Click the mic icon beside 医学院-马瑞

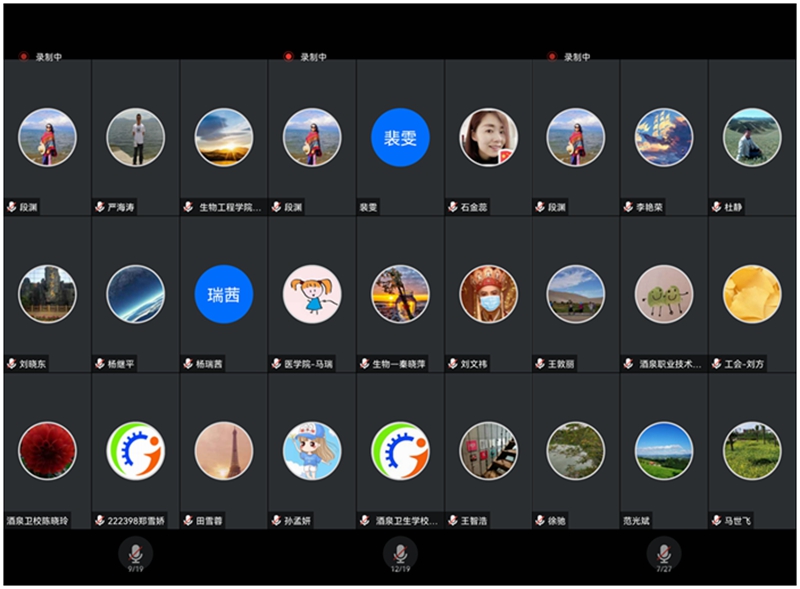[276, 364]
